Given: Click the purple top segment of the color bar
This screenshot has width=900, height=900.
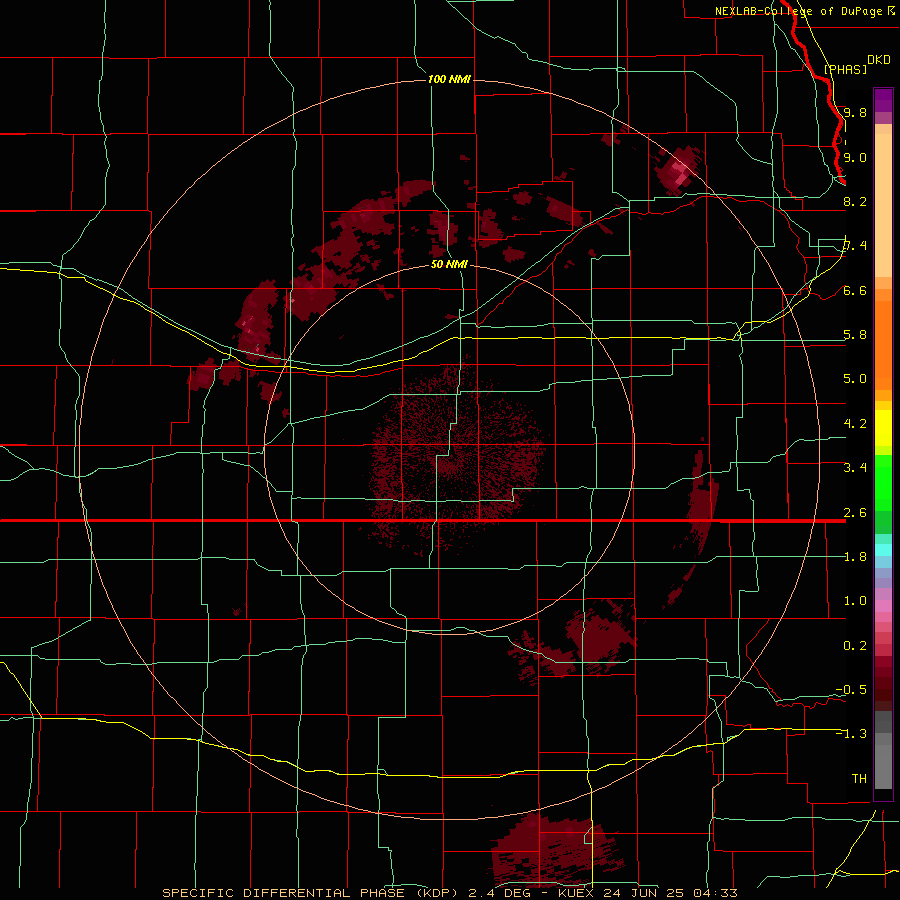Looking at the screenshot, I should tap(883, 100).
